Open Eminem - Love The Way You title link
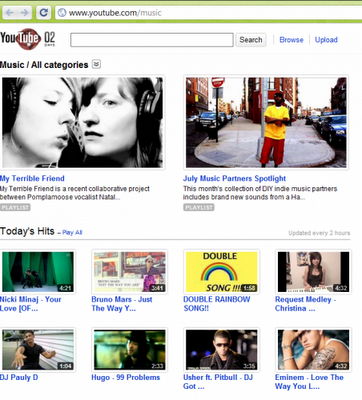The image size is (362, 400). (309, 382)
